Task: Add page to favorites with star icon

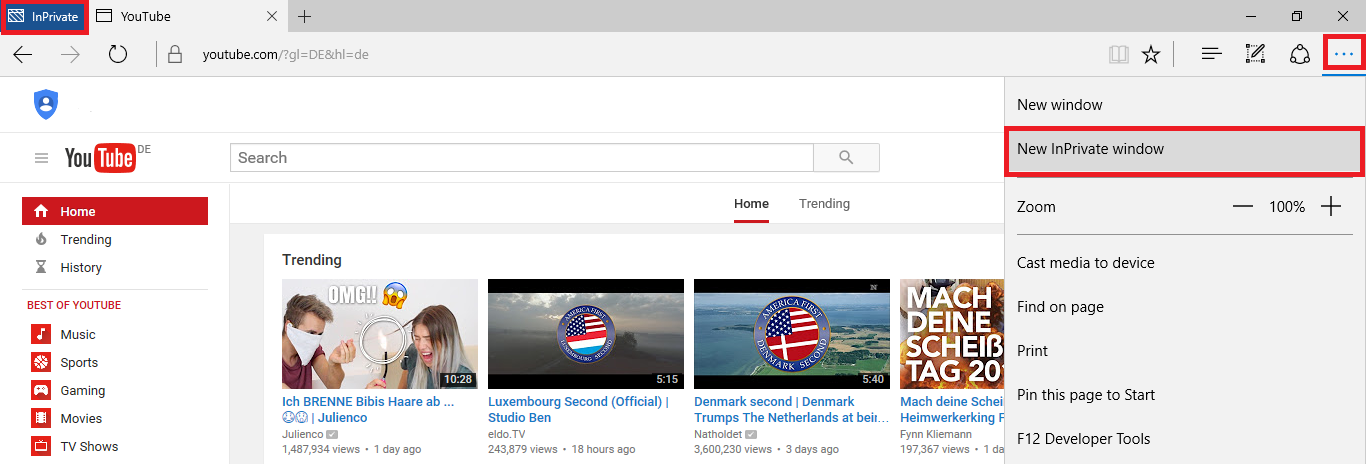Action: [x=1151, y=54]
